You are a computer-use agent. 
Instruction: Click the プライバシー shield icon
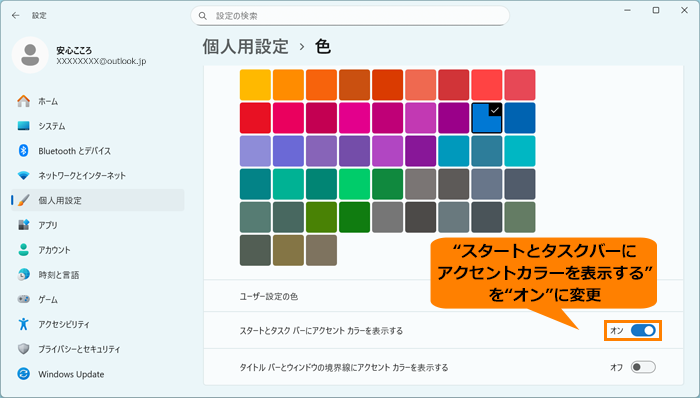(x=24, y=349)
